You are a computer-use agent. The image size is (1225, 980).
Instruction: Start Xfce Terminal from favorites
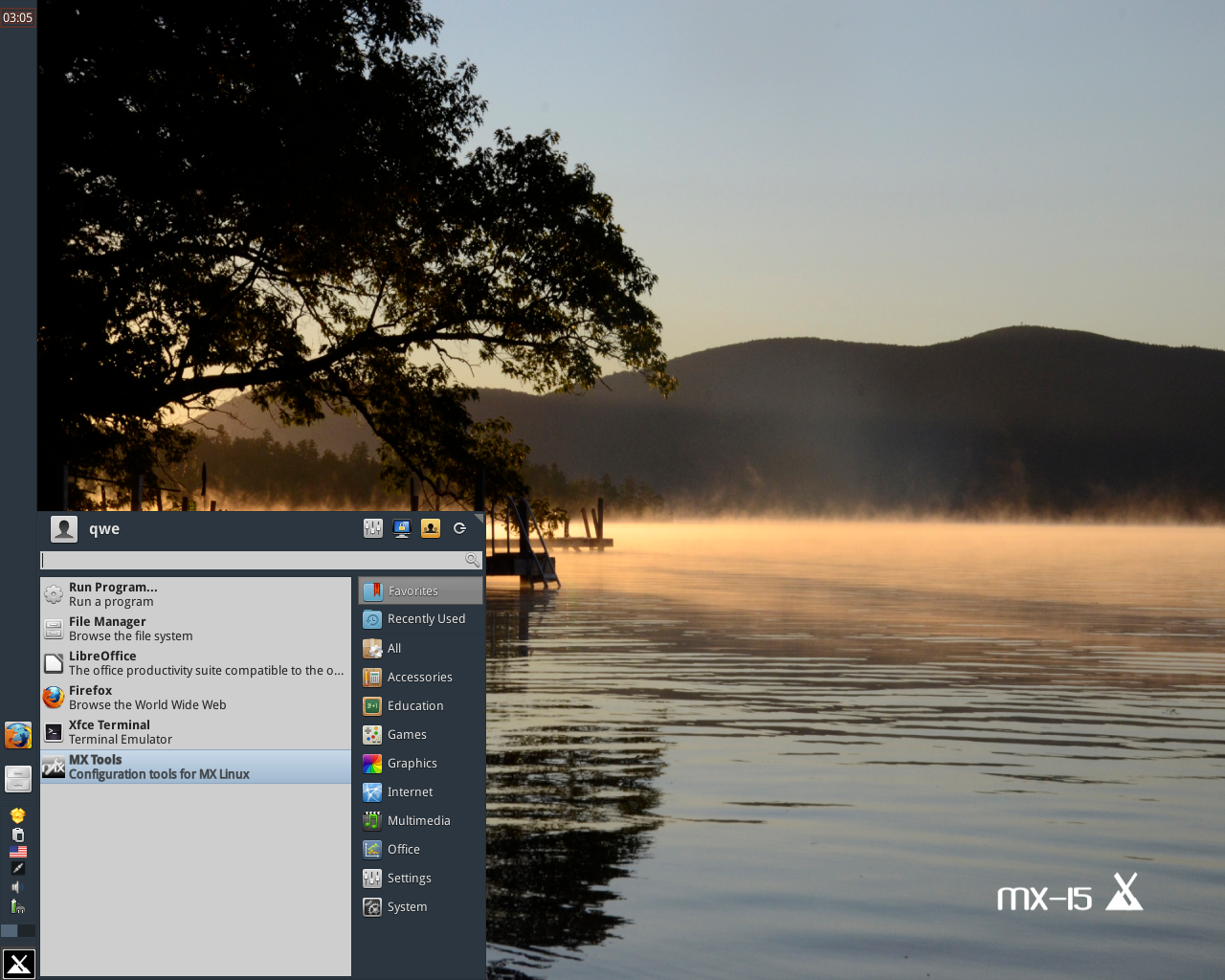point(195,732)
